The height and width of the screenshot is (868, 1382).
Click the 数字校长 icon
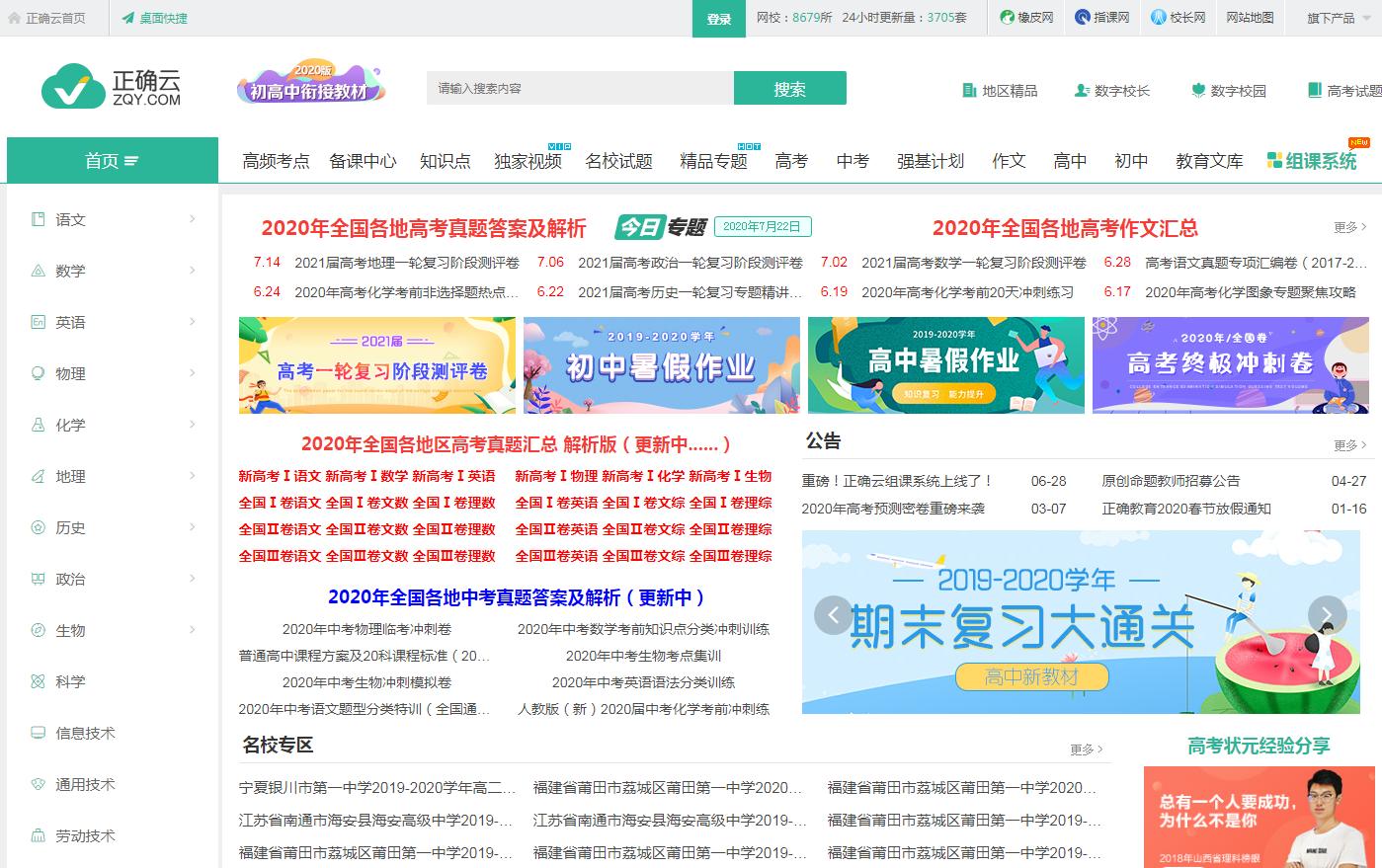coord(1081,90)
